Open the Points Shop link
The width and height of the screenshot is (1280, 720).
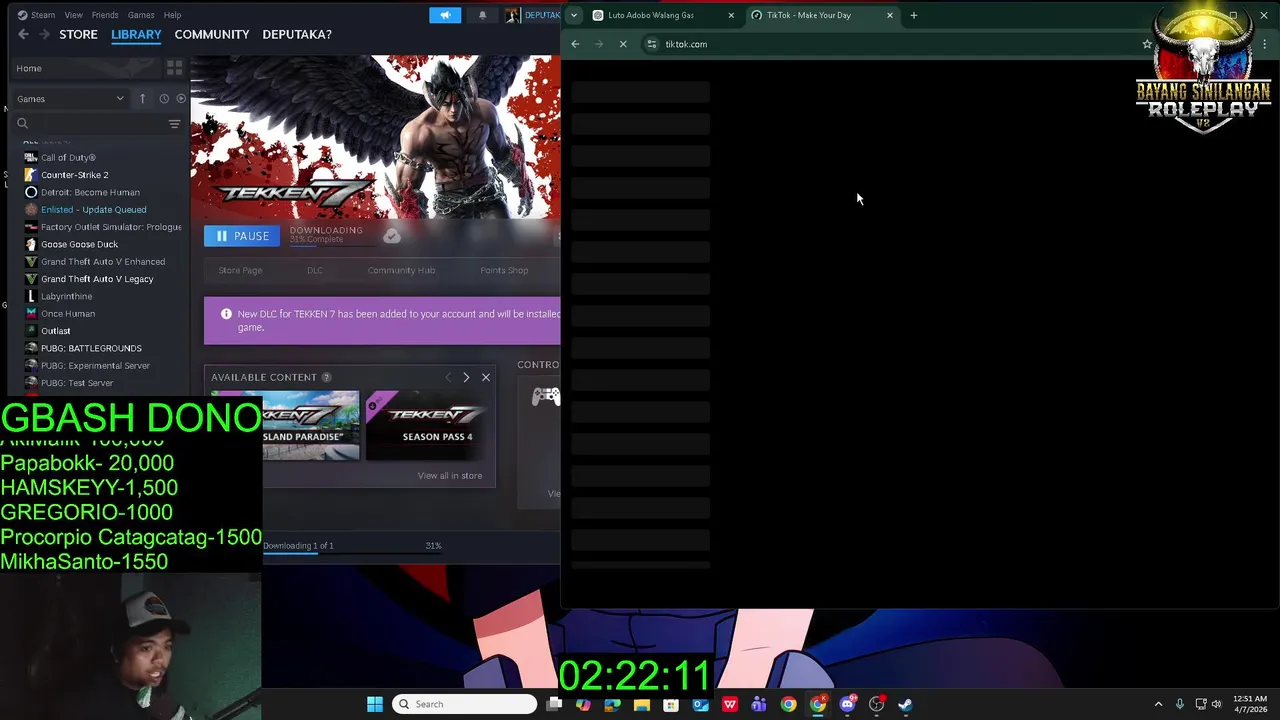pyautogui.click(x=504, y=270)
